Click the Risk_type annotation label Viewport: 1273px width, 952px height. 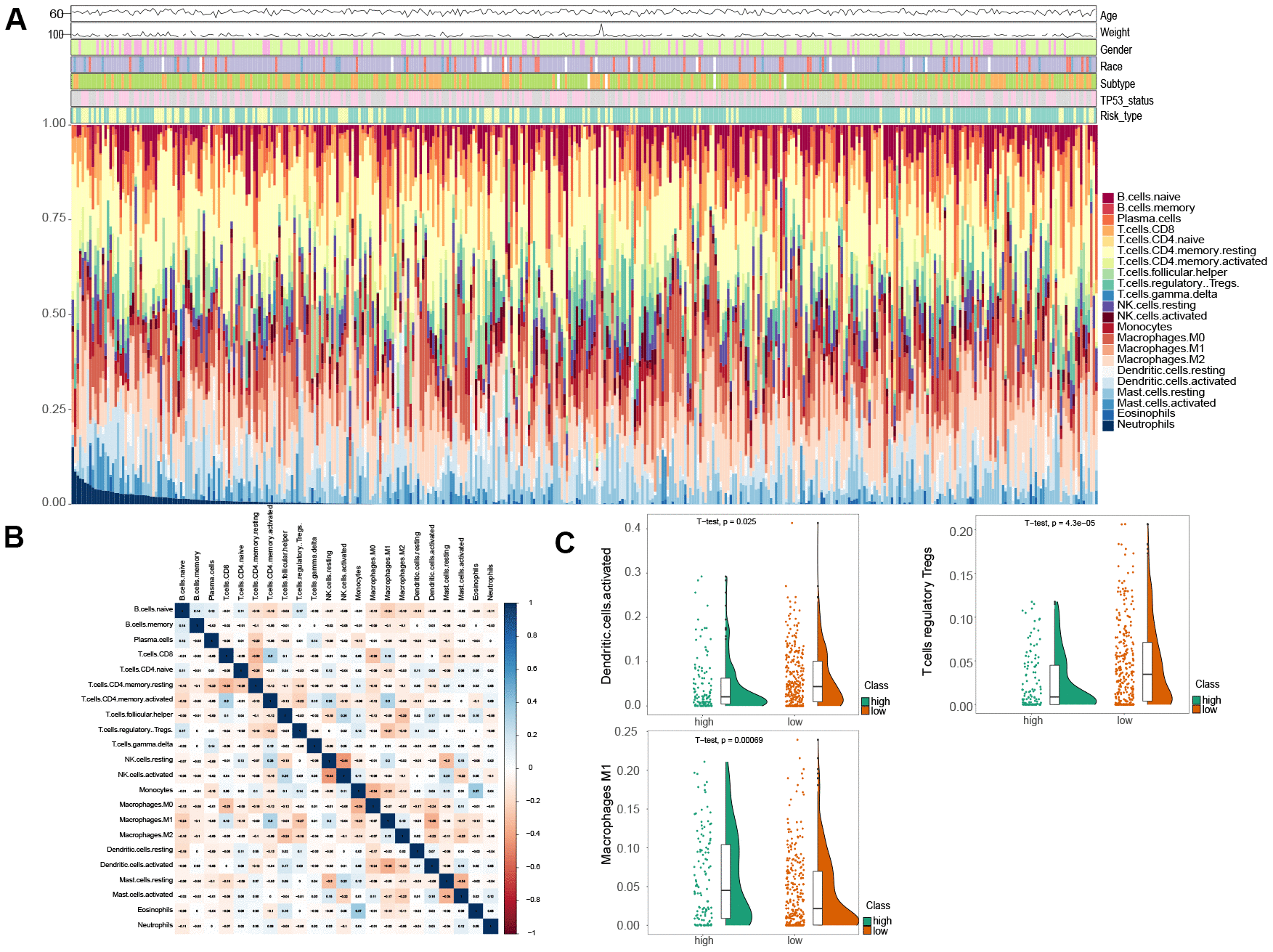click(x=1121, y=115)
